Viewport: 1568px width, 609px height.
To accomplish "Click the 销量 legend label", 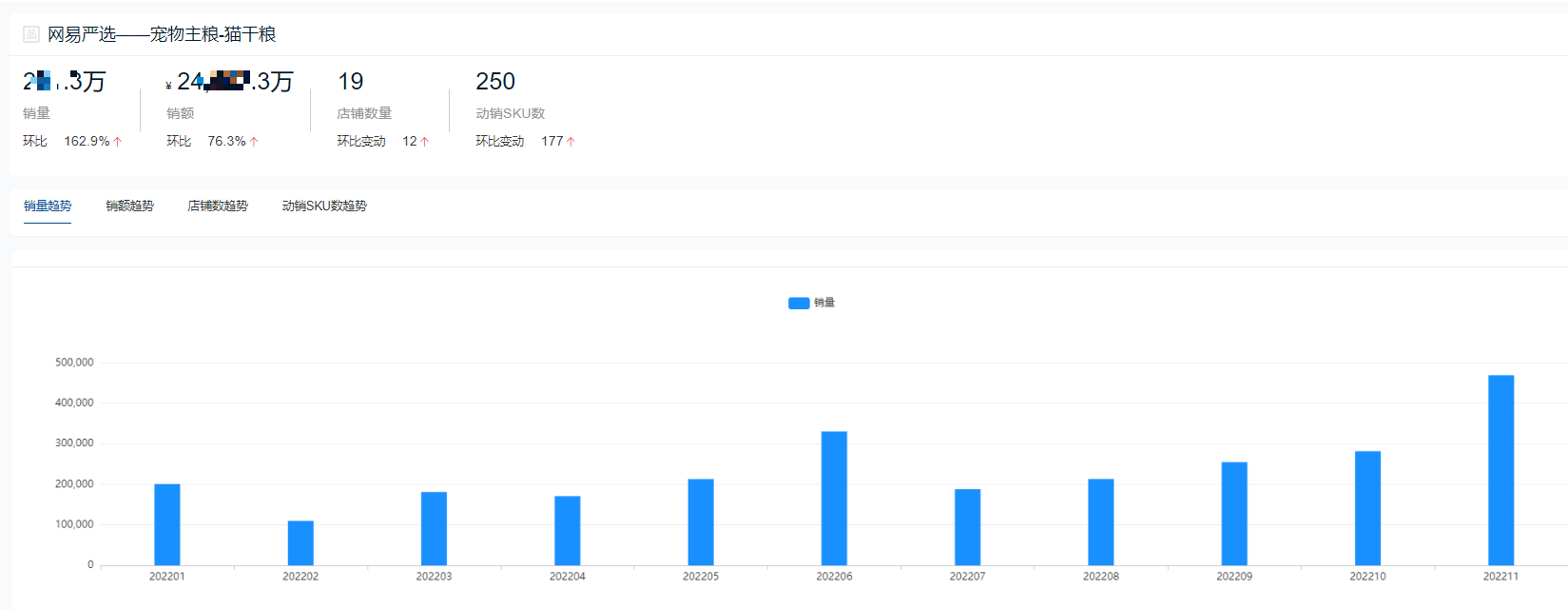I will (824, 303).
